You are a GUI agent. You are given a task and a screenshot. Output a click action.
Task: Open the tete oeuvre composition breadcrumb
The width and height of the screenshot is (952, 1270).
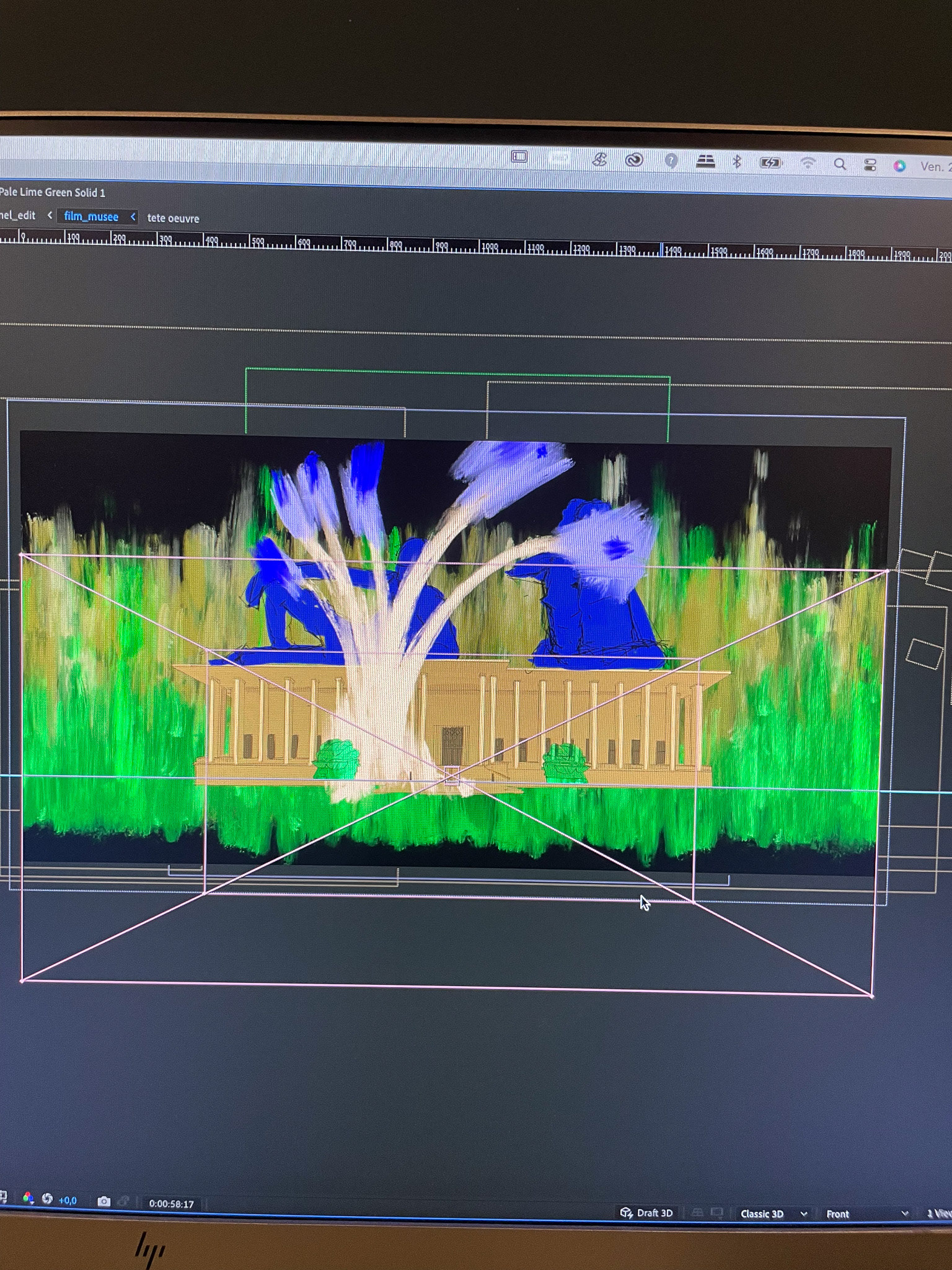(173, 218)
